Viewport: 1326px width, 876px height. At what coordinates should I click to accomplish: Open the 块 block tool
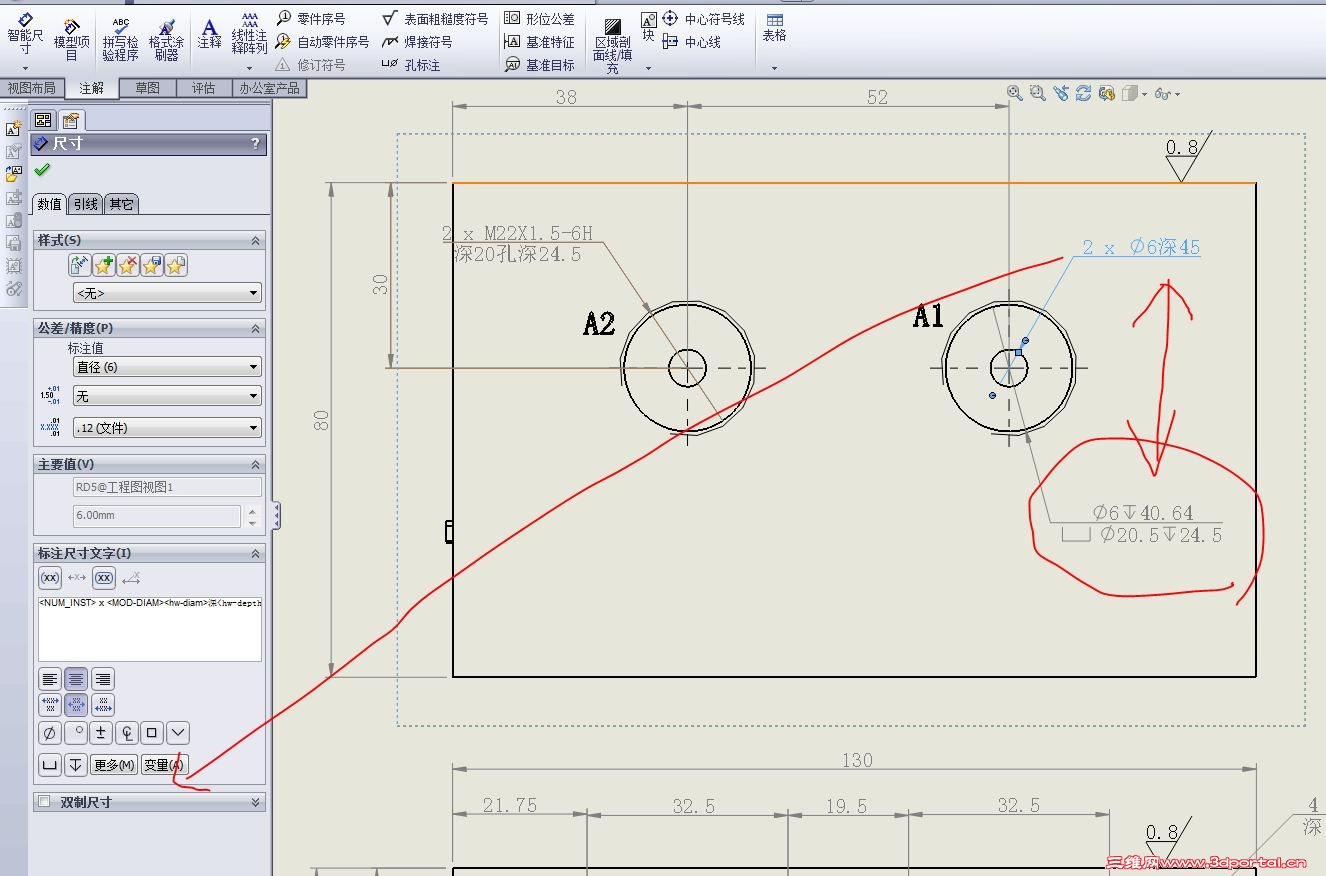[648, 27]
